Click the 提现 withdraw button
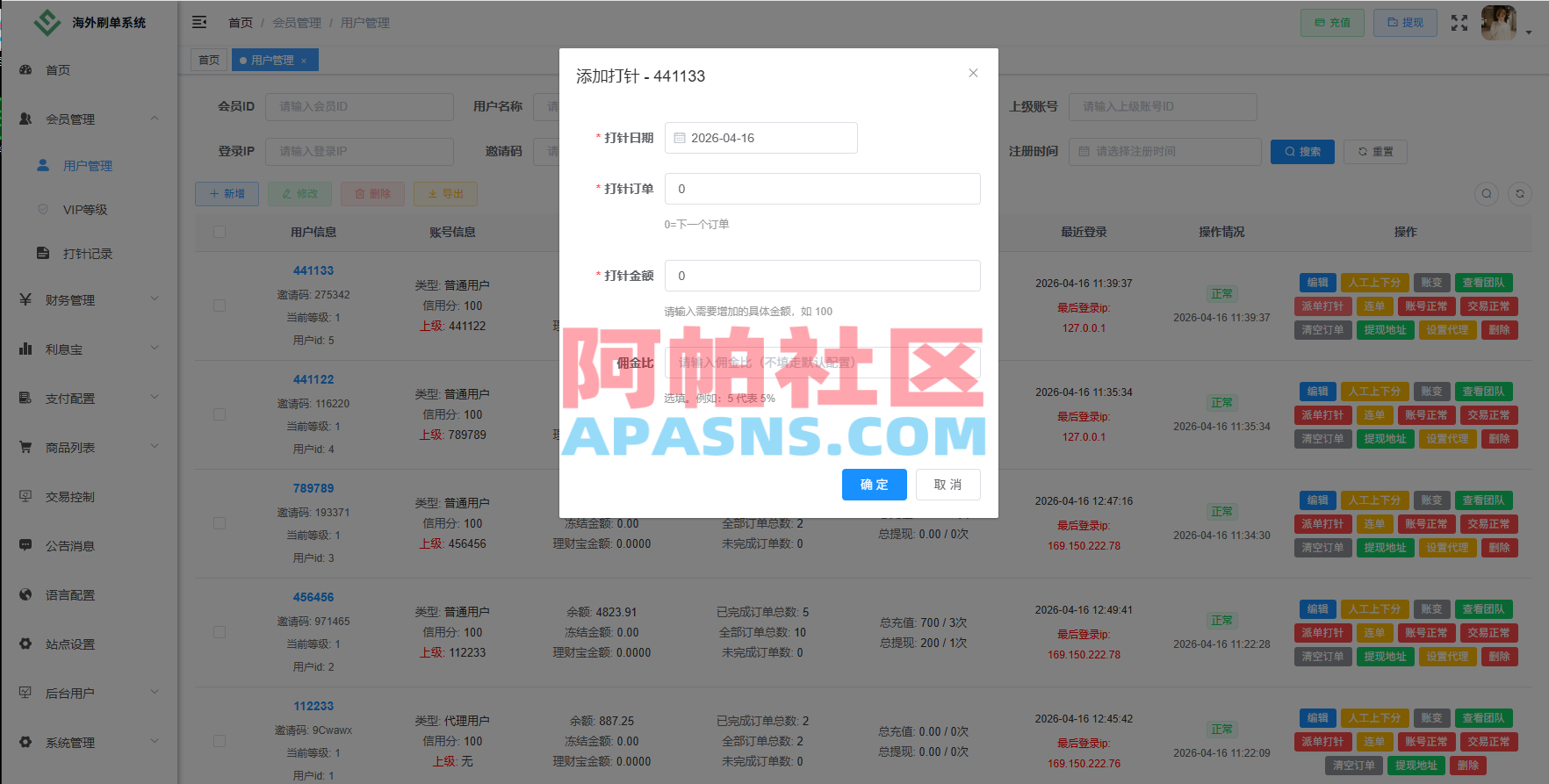Image resolution: width=1549 pixels, height=784 pixels. [1406, 23]
